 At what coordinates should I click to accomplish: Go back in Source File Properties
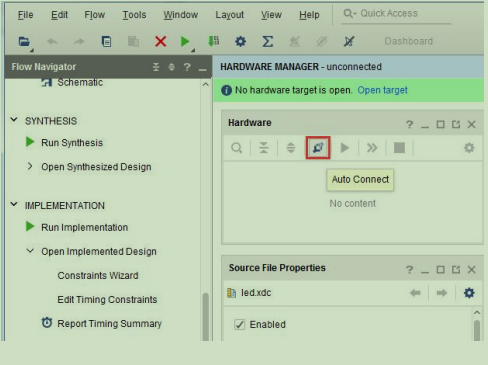[415, 293]
